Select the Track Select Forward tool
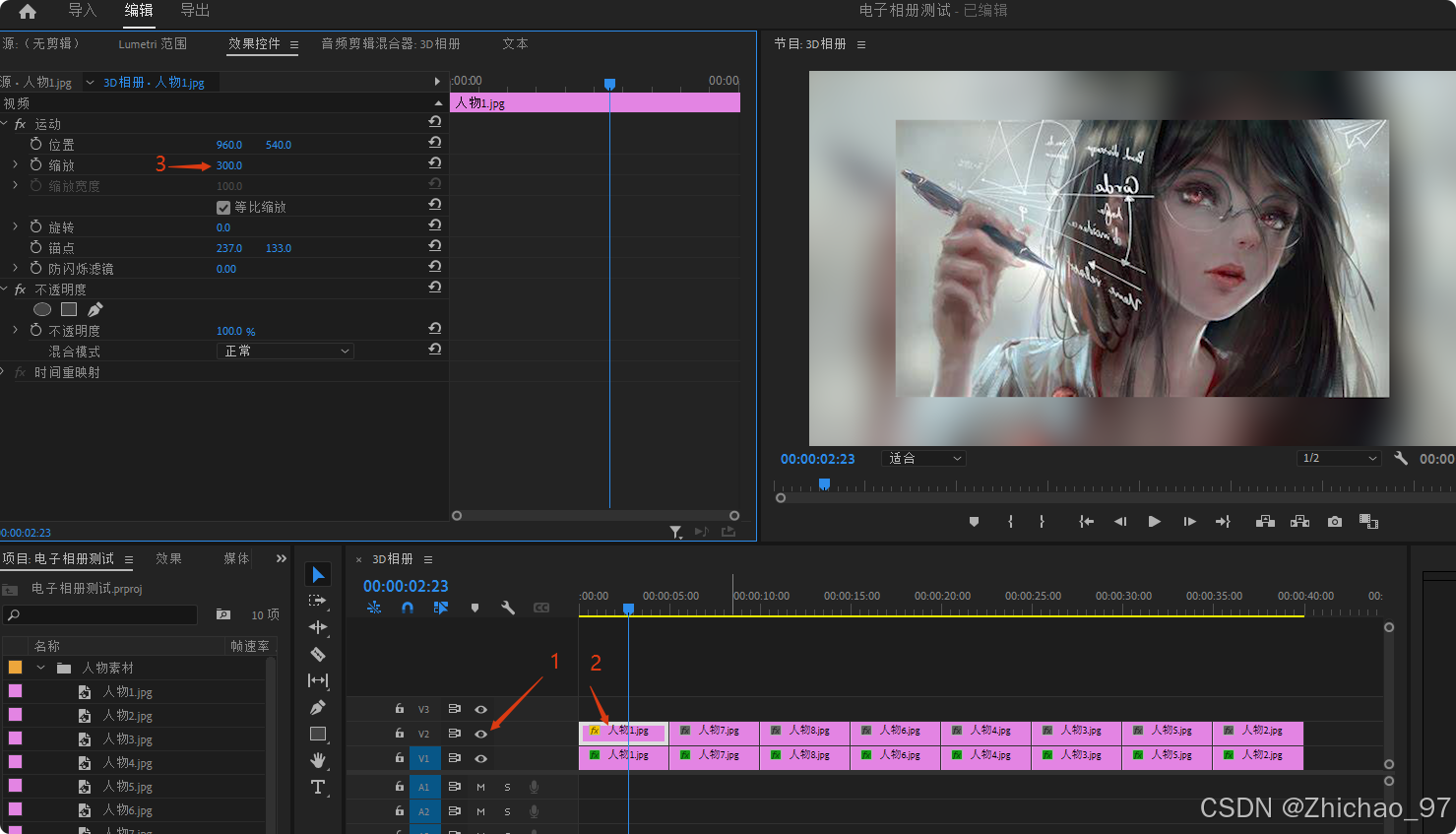Image resolution: width=1456 pixels, height=834 pixels. click(318, 601)
